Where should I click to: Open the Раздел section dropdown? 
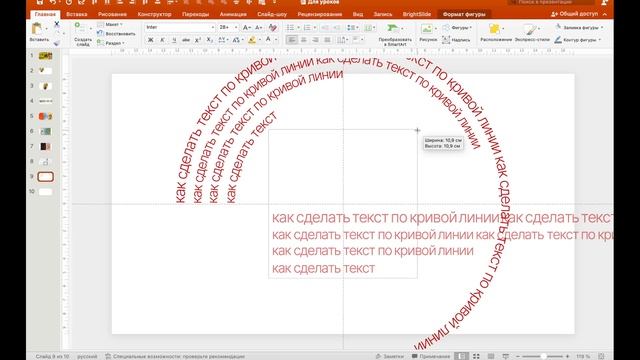tap(110, 43)
